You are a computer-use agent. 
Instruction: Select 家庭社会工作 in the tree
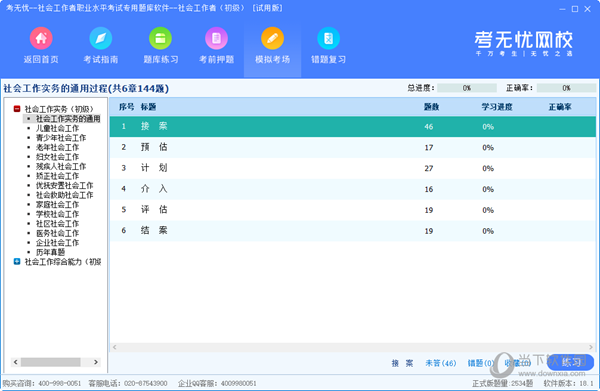pos(57,205)
